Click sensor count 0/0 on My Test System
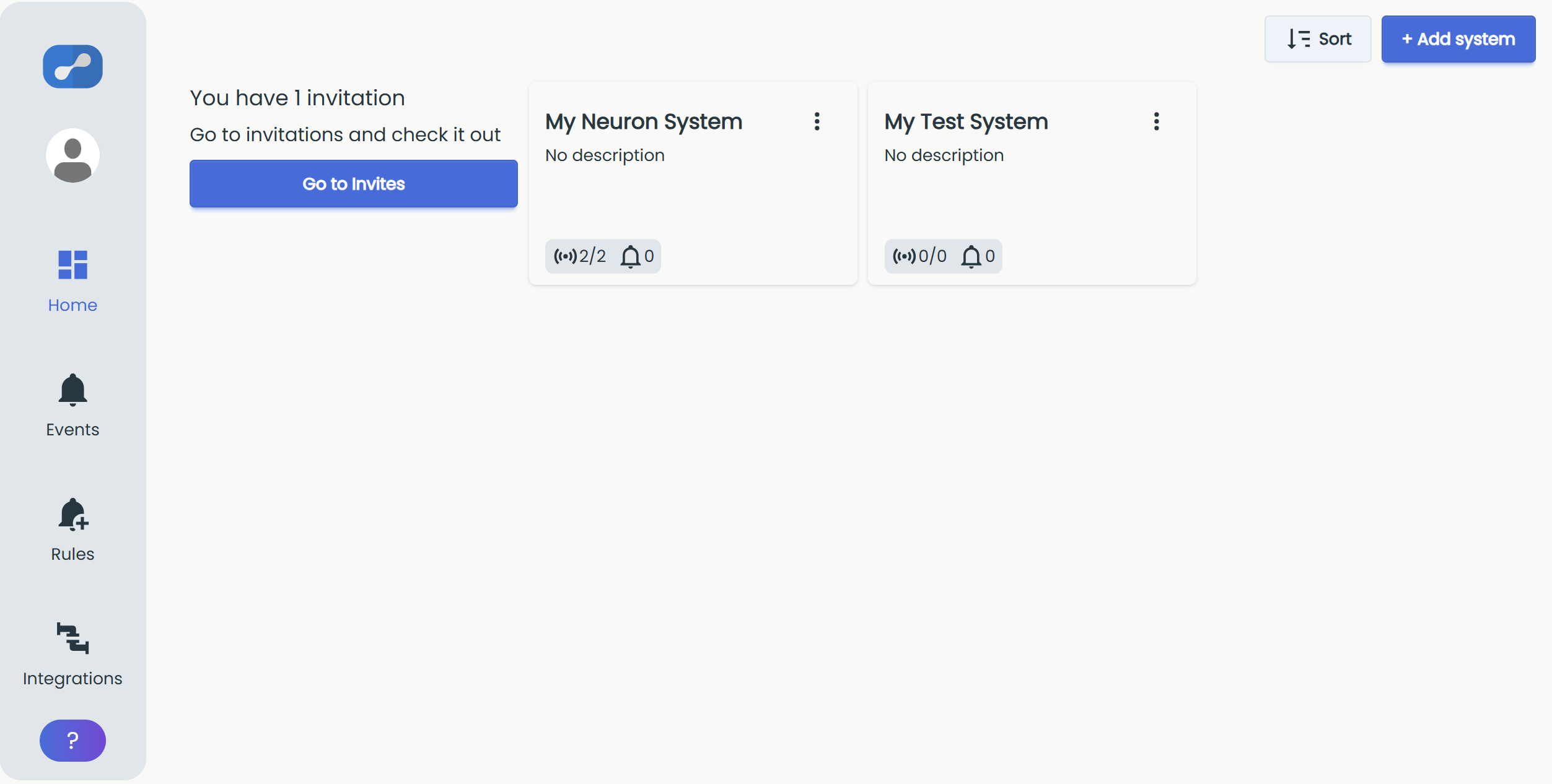 pos(919,256)
